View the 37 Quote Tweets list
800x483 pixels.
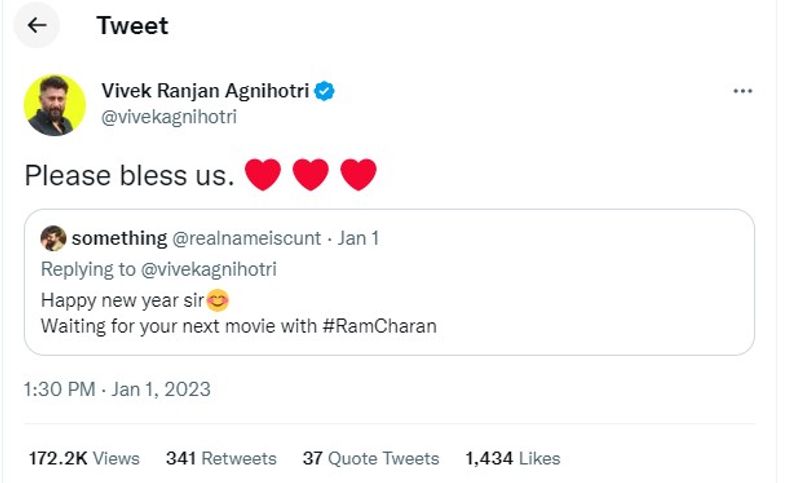point(370,458)
